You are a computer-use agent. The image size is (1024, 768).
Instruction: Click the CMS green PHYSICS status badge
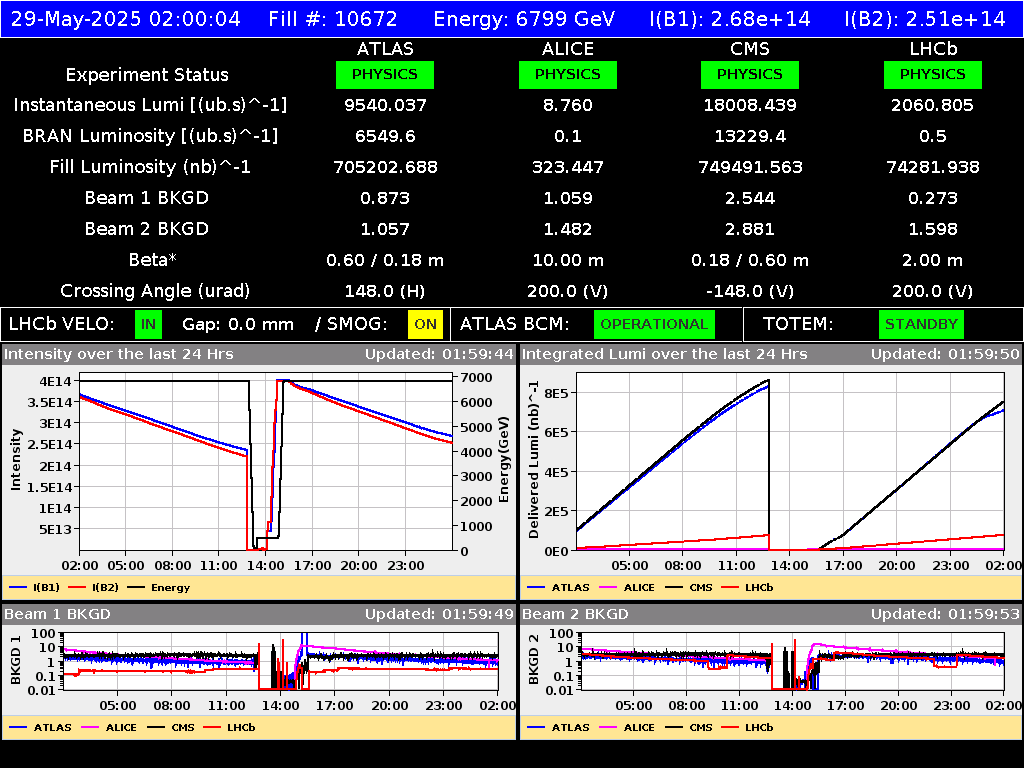pos(750,74)
